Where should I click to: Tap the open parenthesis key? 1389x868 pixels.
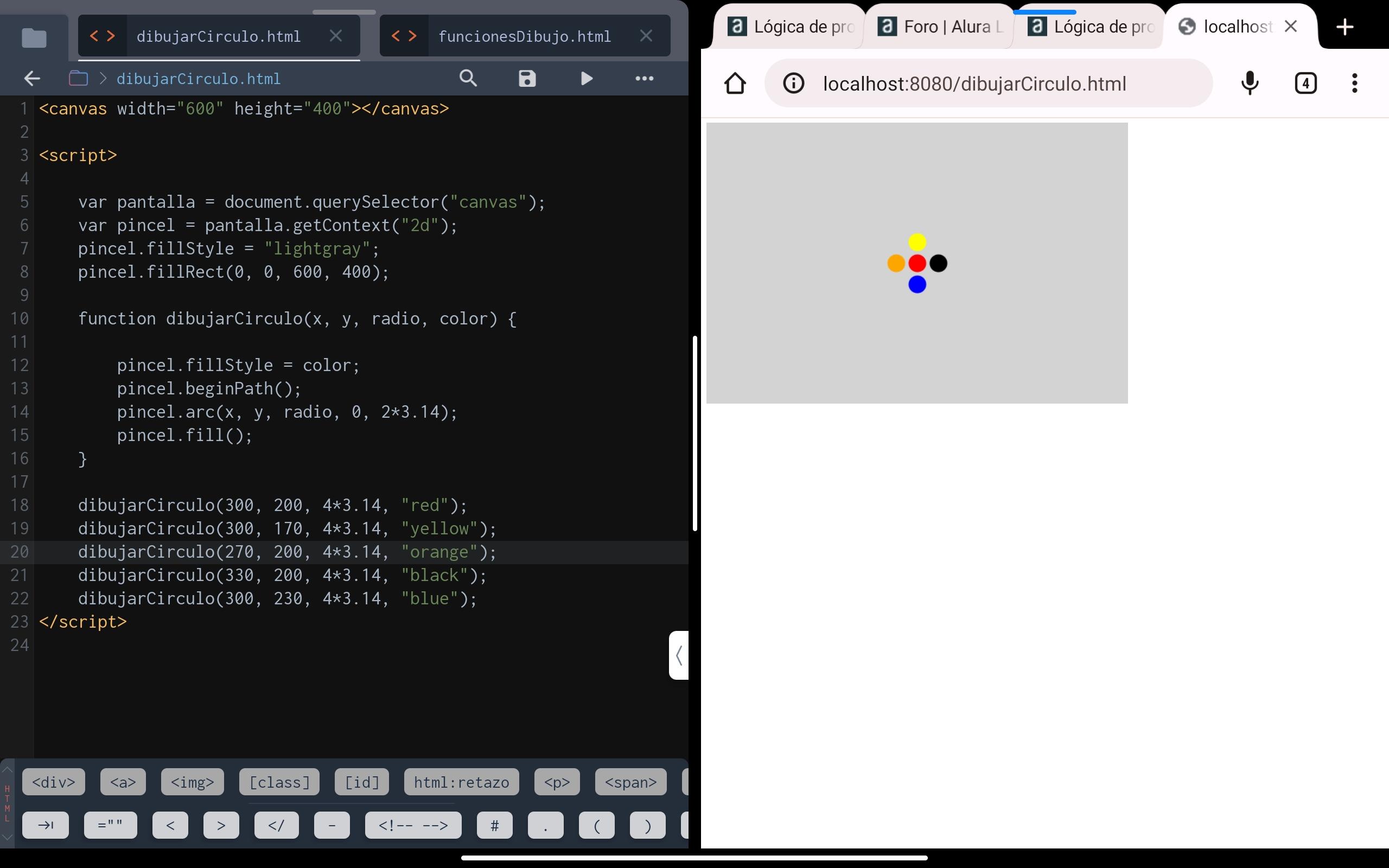click(x=596, y=825)
